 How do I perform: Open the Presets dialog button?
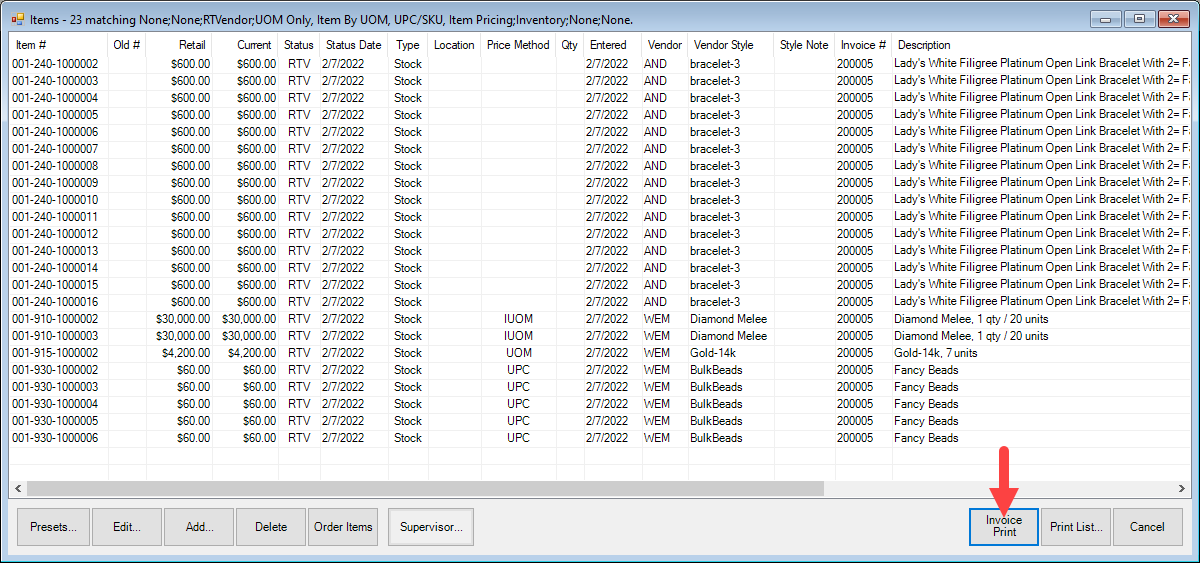pyautogui.click(x=53, y=527)
